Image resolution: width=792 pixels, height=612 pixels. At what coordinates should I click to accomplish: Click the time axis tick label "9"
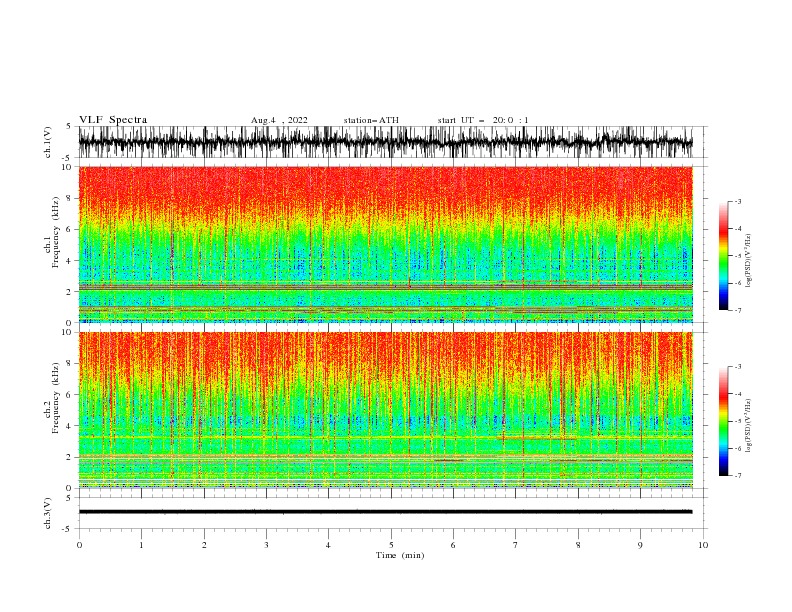tap(640, 545)
